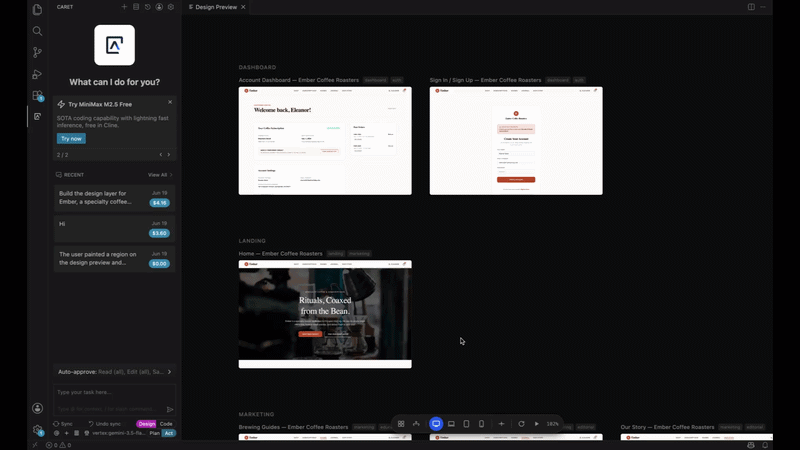
Task: Open MCP servers icon in Caret header
Action: point(136,7)
